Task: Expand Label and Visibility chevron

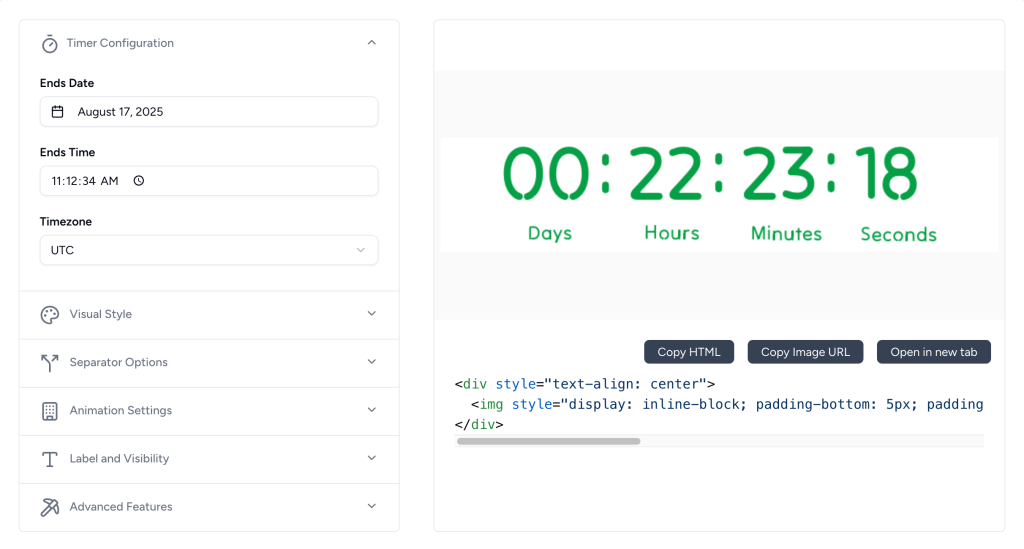Action: 372,458
